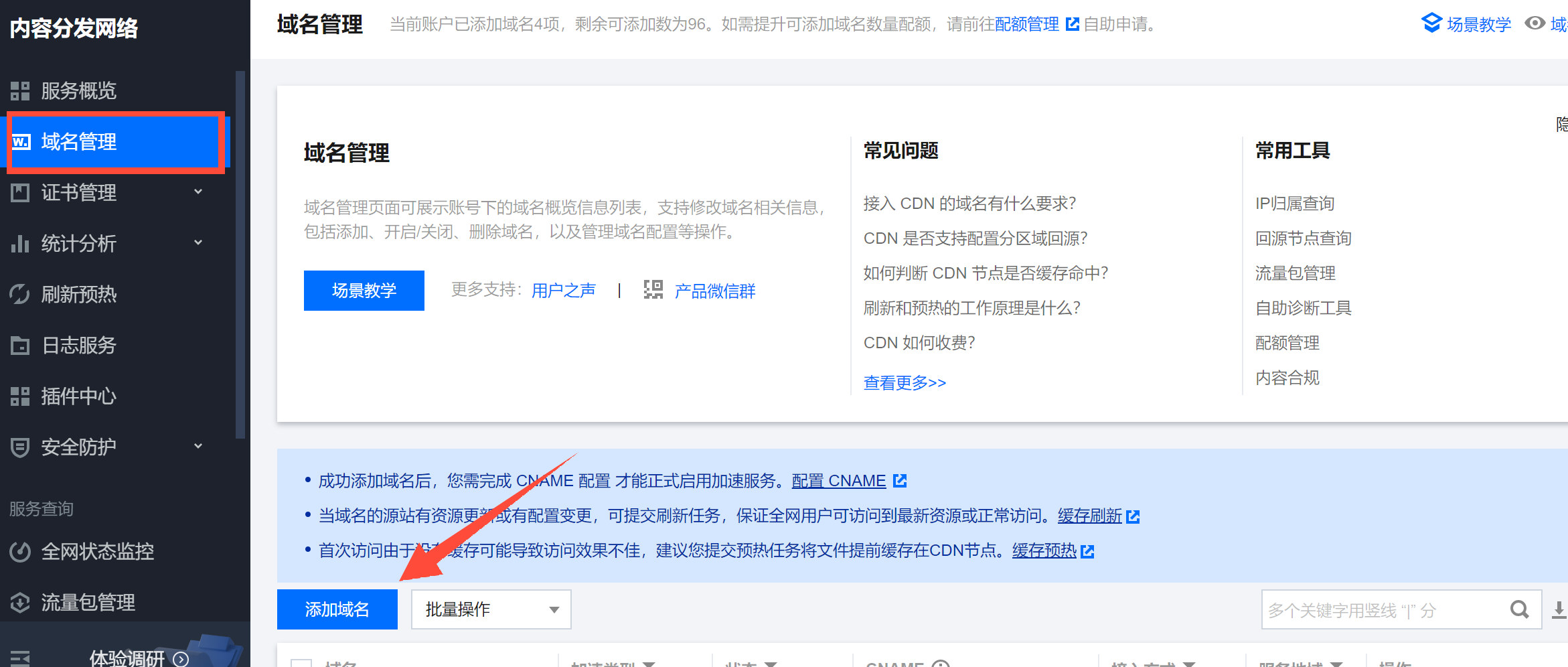Open FAQ 刷新和预热的工作原理是什么?
This screenshot has width=1568, height=667.
[971, 308]
